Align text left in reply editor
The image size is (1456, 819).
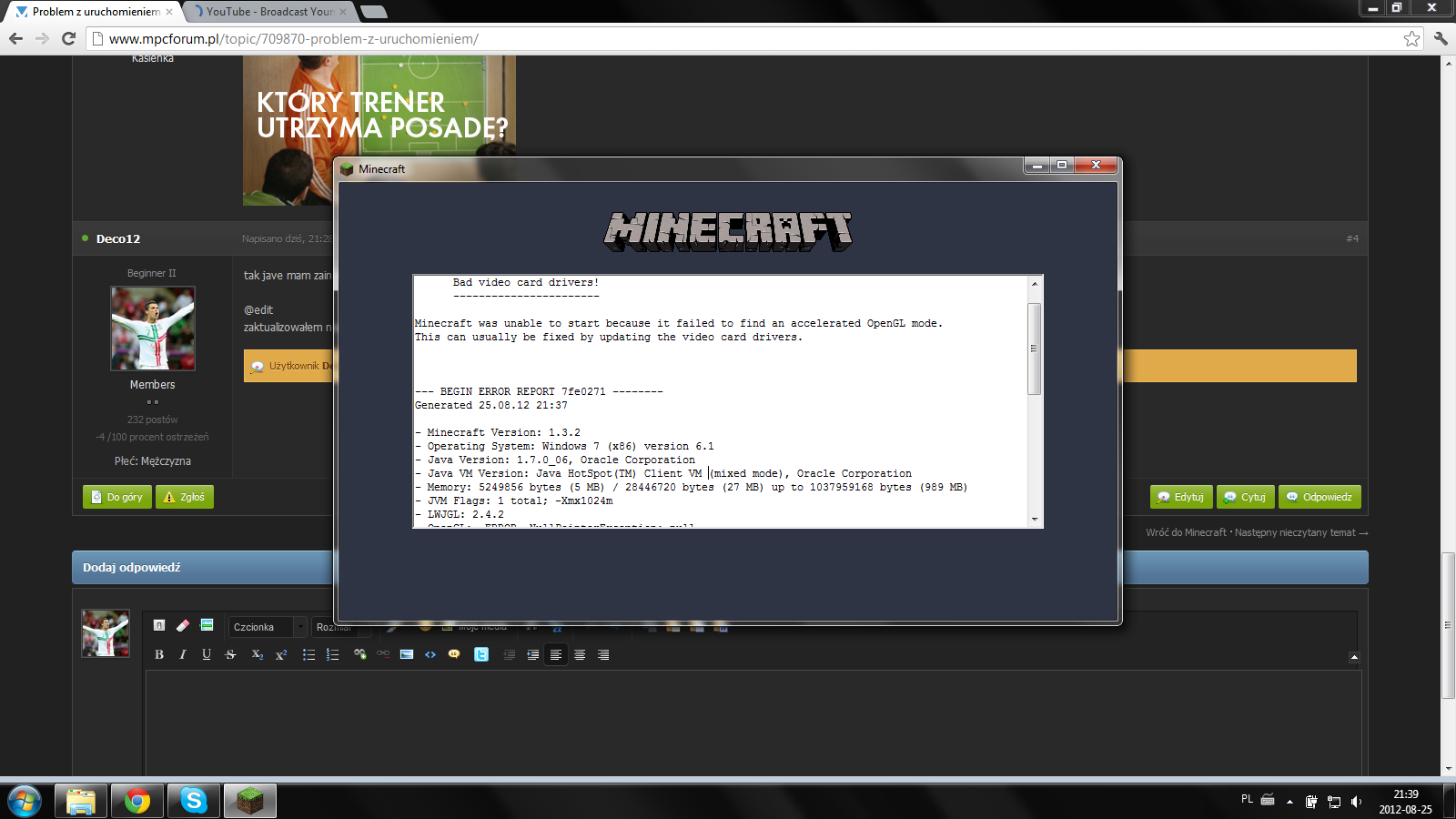(x=556, y=654)
